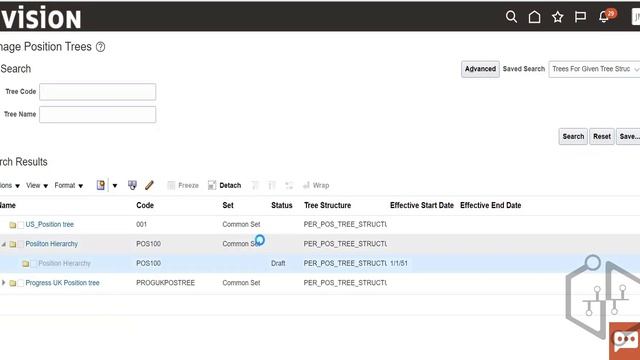The height and width of the screenshot is (360, 640).
Task: Click the Effective Start Date column header
Action: 422,205
